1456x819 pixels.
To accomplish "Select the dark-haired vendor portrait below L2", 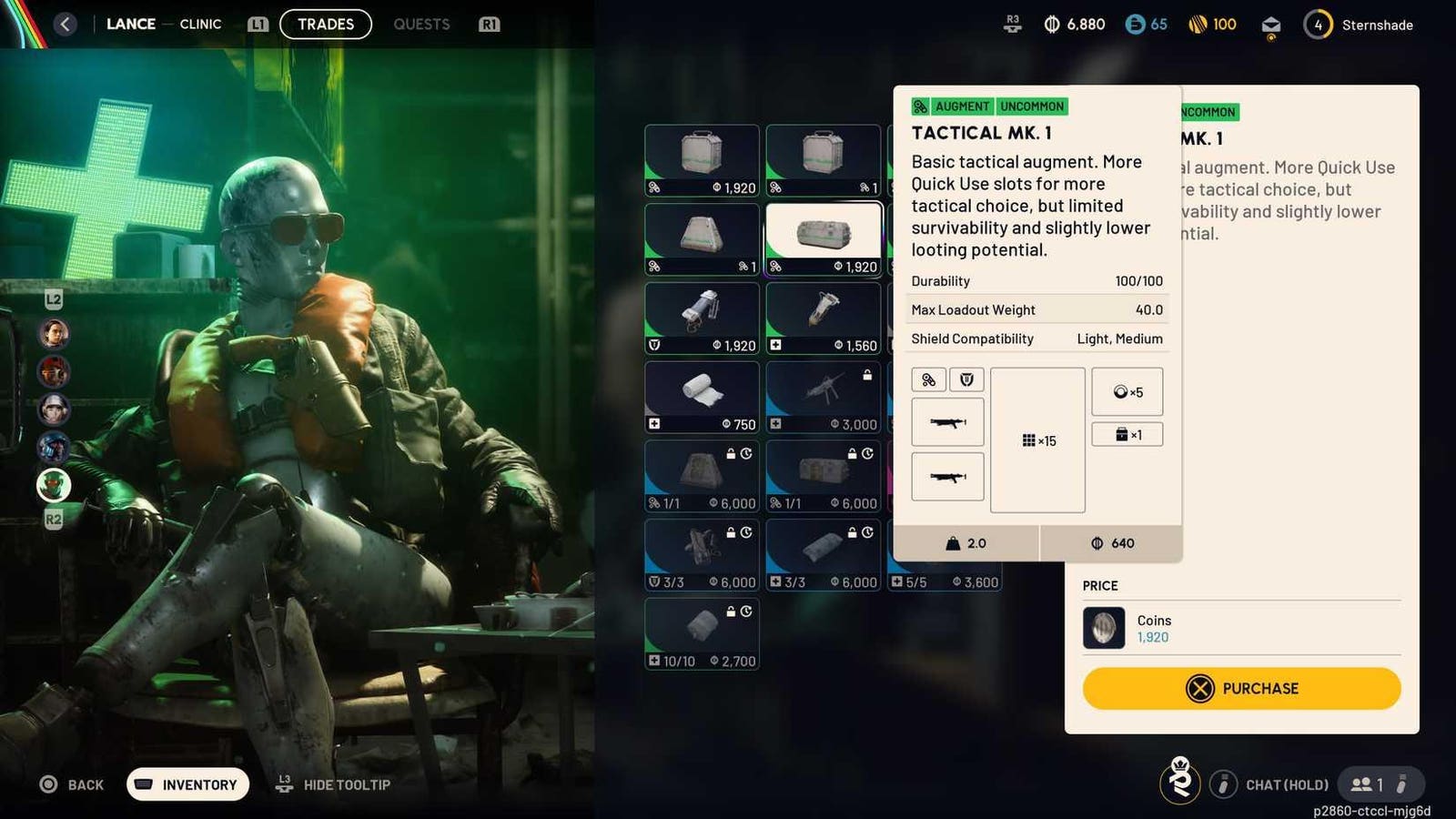I will coord(54,334).
